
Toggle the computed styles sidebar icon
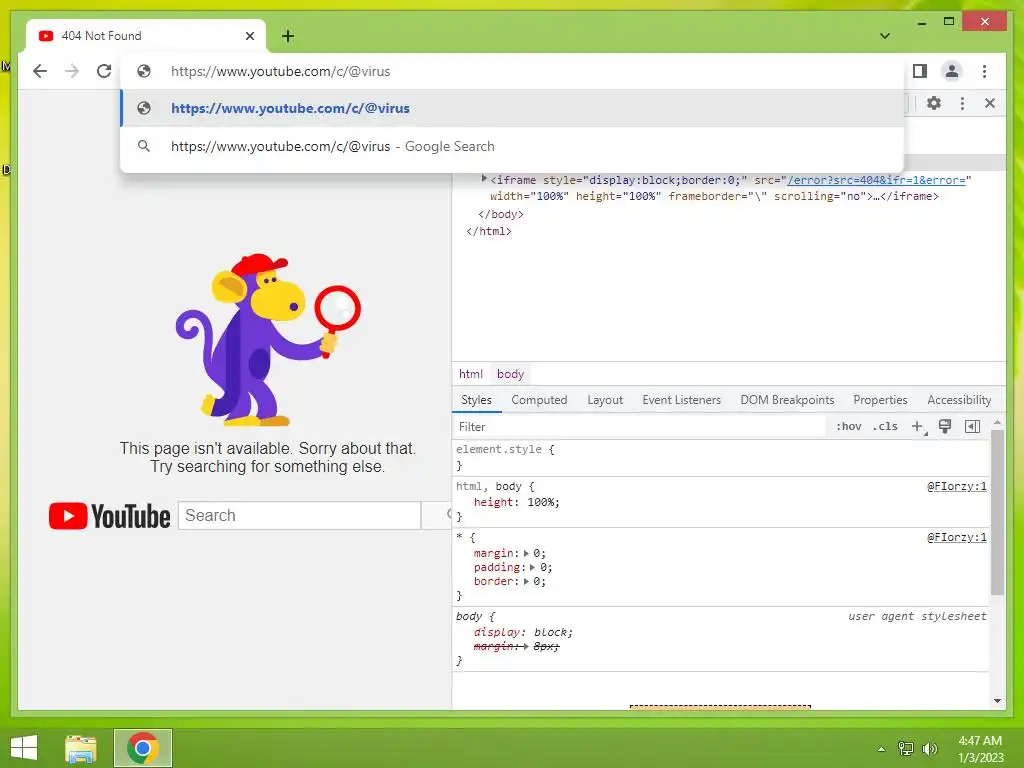coord(972,426)
